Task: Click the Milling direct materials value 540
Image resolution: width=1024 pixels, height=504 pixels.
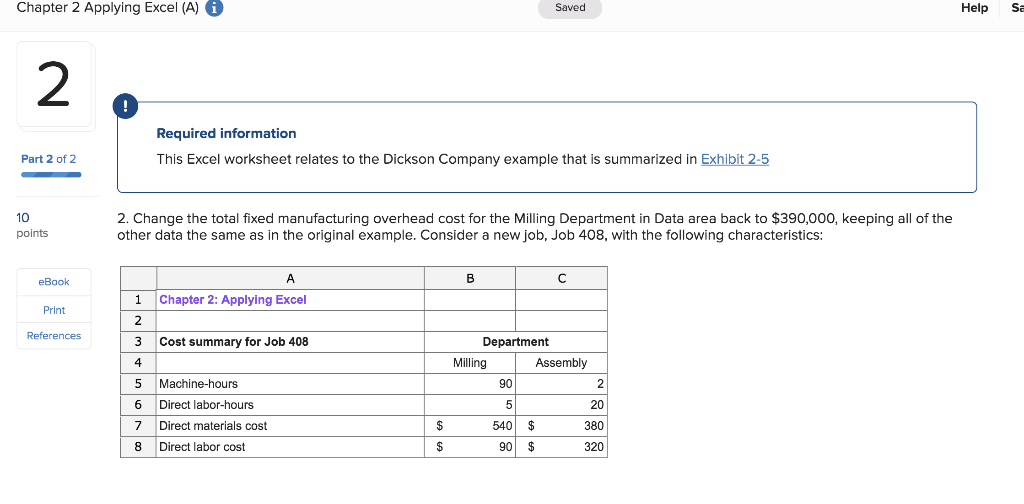Action: (470, 426)
